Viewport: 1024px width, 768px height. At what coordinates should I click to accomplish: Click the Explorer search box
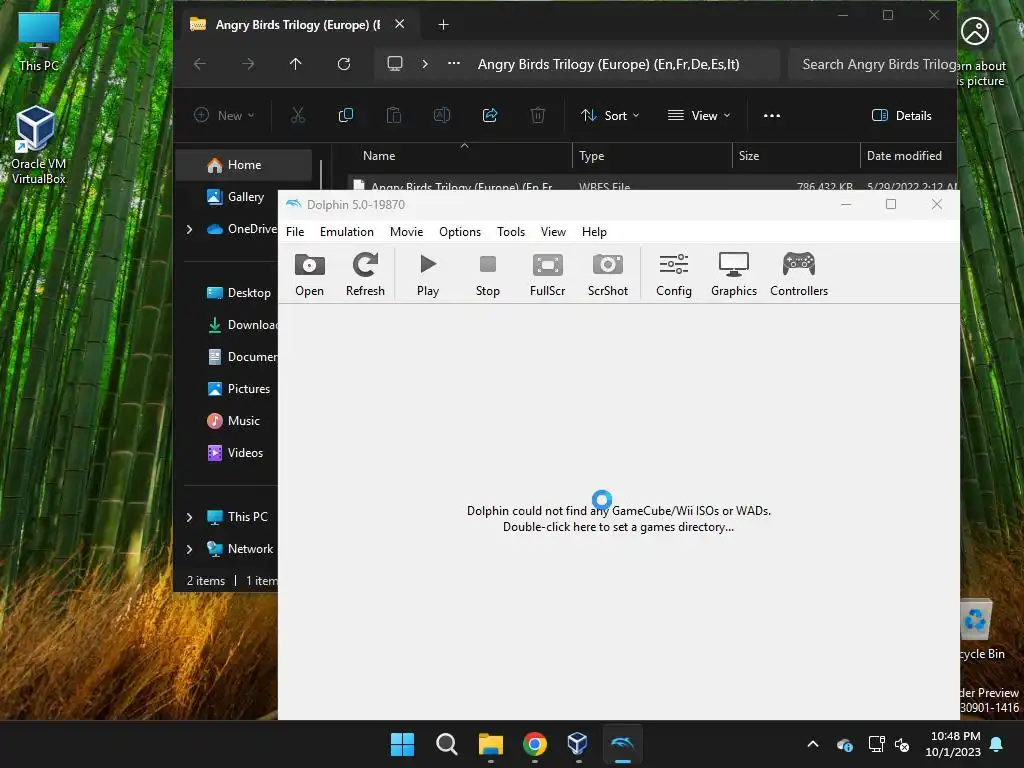[x=873, y=64]
